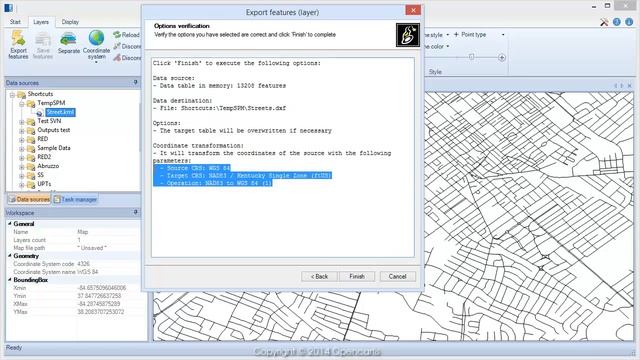Expand the RED tree node
640x360 pixels.
(22, 140)
